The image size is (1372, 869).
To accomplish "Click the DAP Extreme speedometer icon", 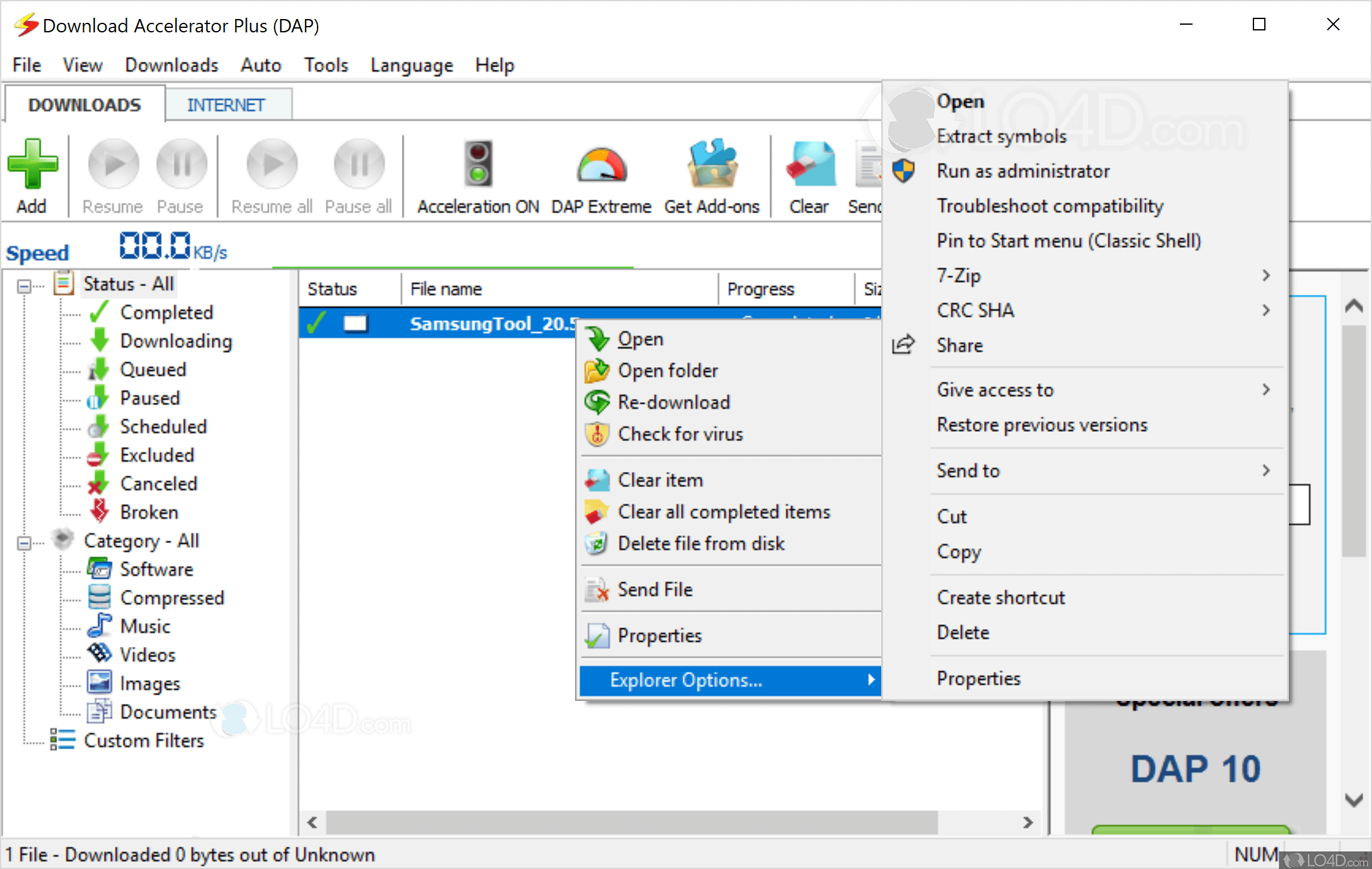I will coord(600,165).
